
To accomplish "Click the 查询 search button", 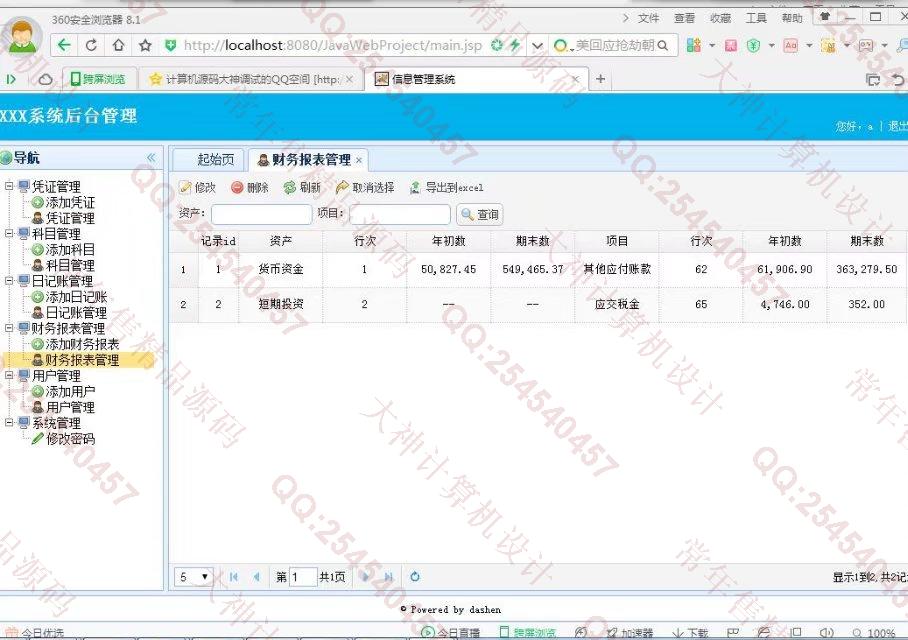I will coord(479,215).
